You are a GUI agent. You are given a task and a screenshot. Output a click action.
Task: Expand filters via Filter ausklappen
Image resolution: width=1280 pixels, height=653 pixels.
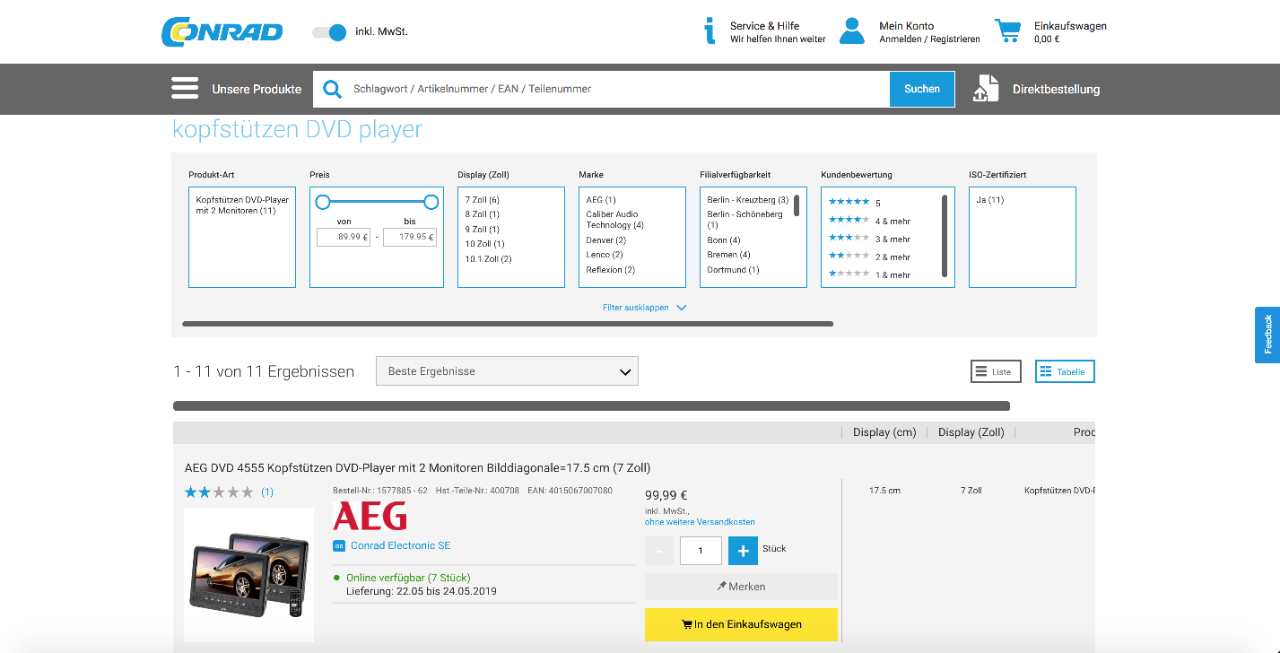coord(644,308)
